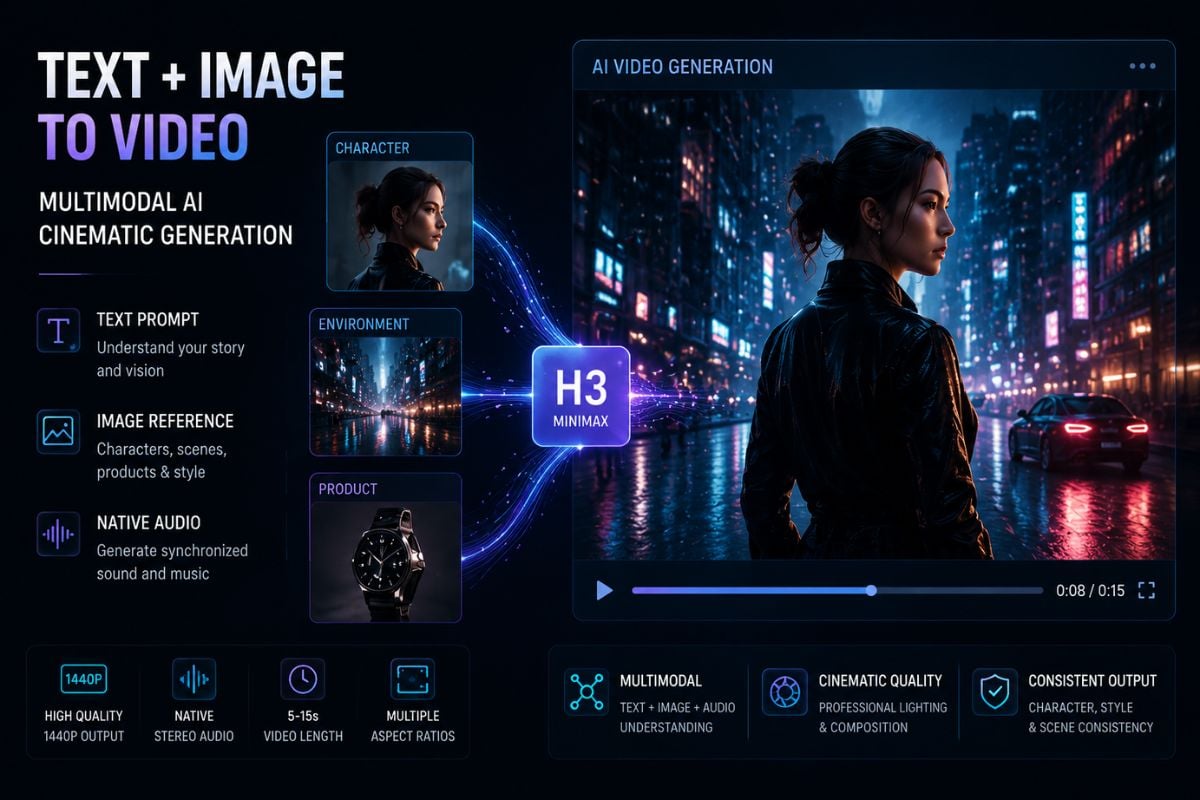The image size is (1200, 800).
Task: Click the Consistent Output shield icon
Action: click(995, 691)
